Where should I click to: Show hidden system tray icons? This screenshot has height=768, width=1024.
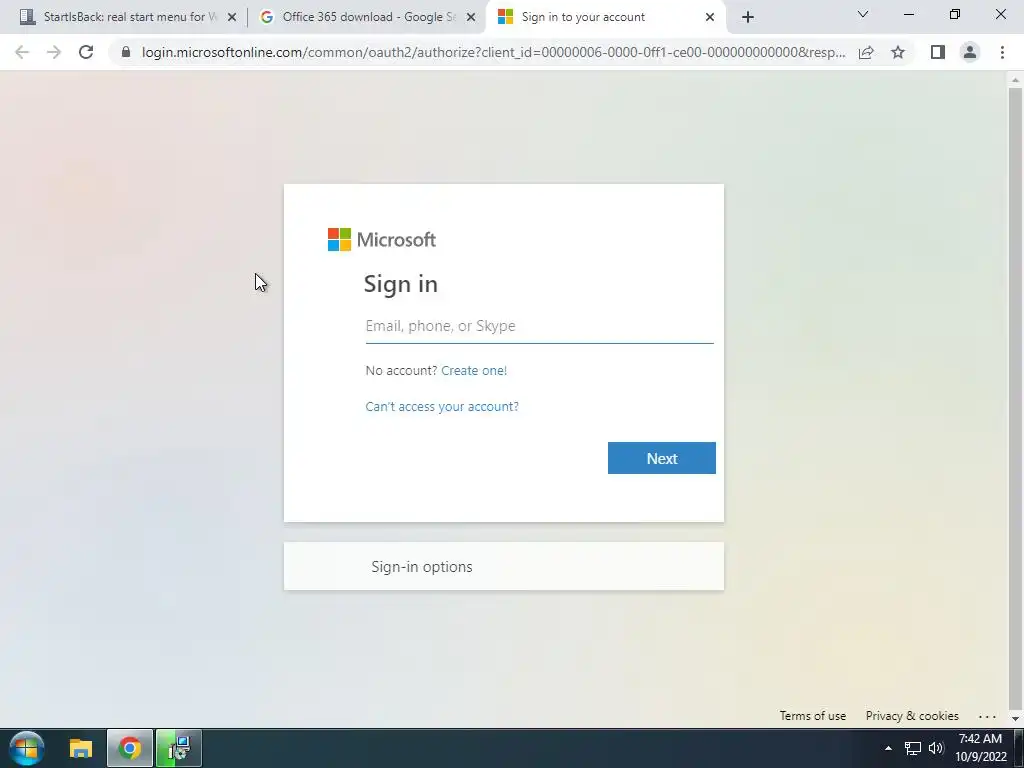point(888,748)
